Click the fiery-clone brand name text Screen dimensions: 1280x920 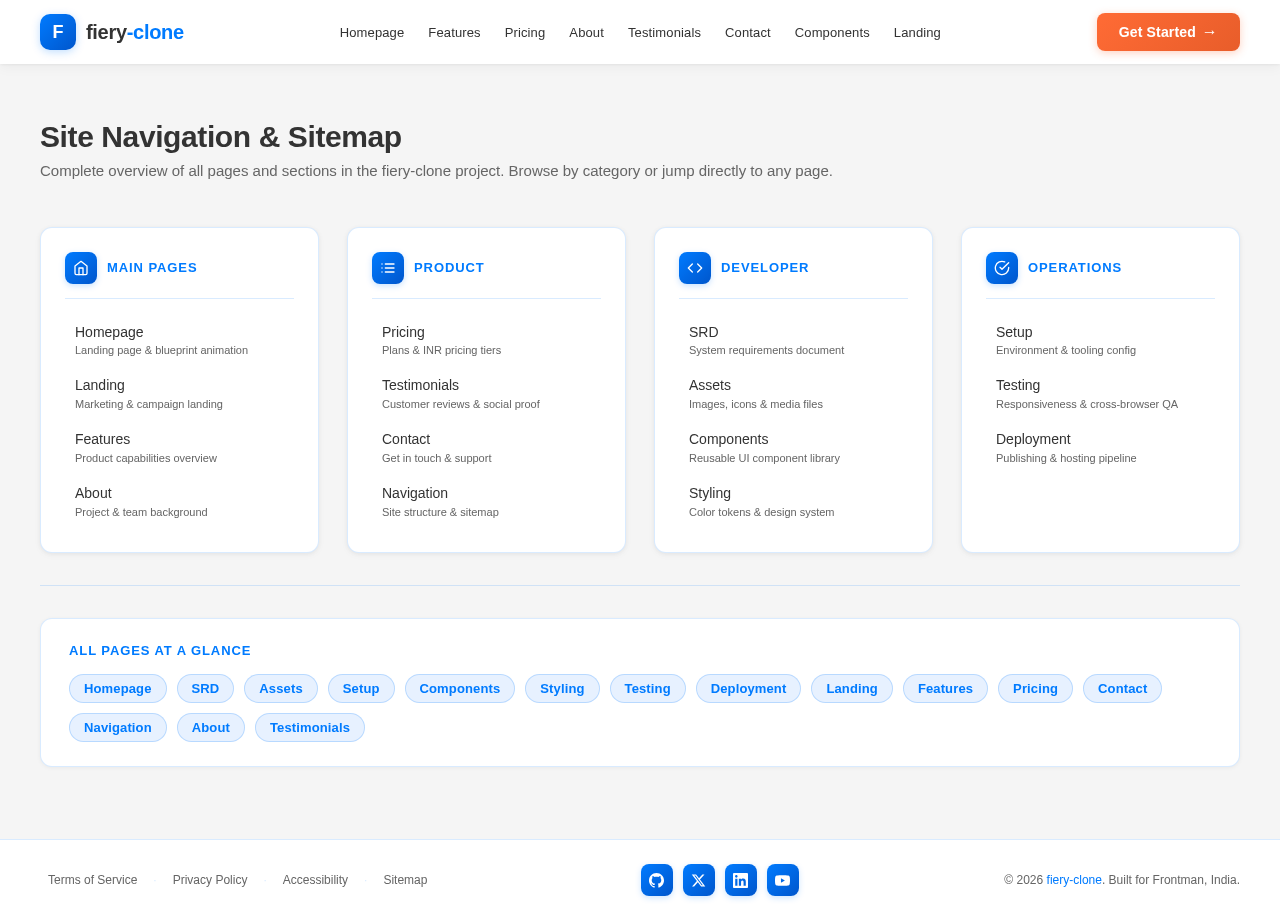click(x=135, y=32)
